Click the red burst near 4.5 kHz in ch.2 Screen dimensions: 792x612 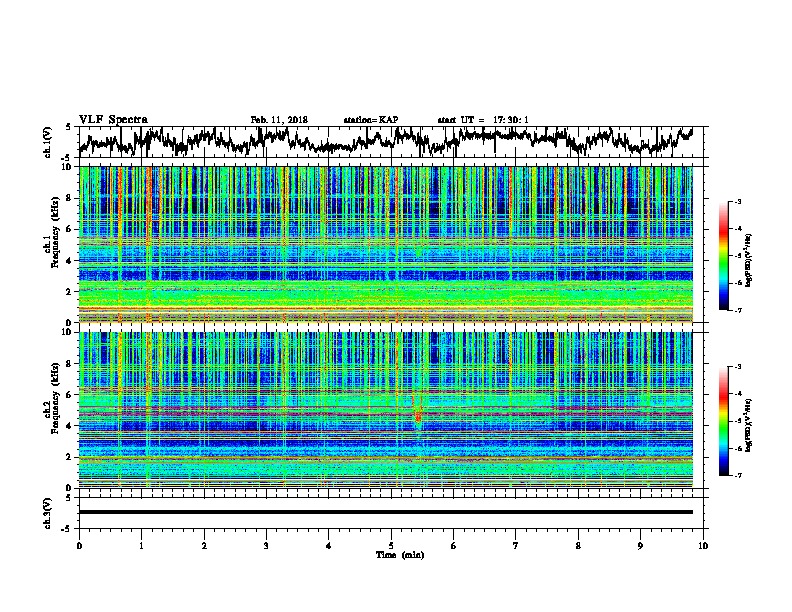point(418,417)
